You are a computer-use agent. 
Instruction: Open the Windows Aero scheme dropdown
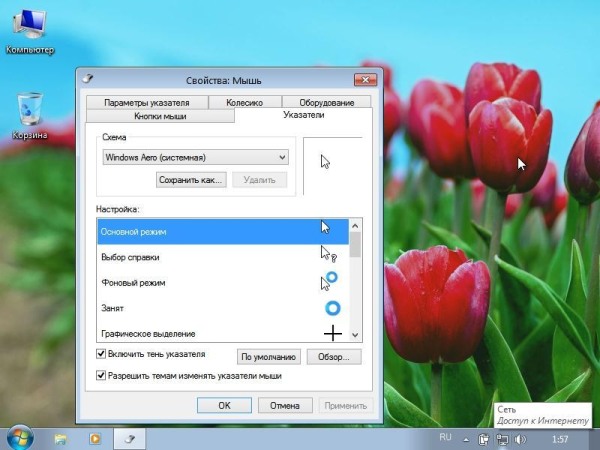pos(196,157)
